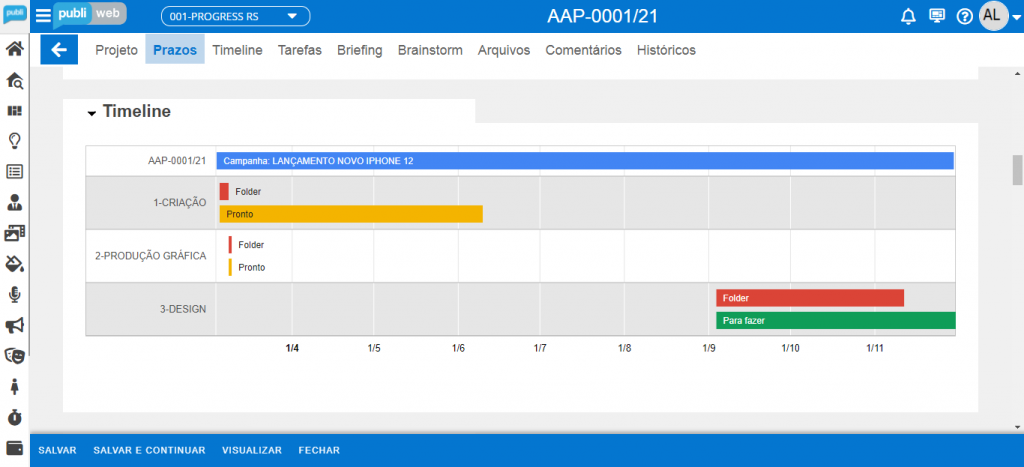The width and height of the screenshot is (1024, 467).
Task: Click the FECHAR button
Action: pos(319,450)
